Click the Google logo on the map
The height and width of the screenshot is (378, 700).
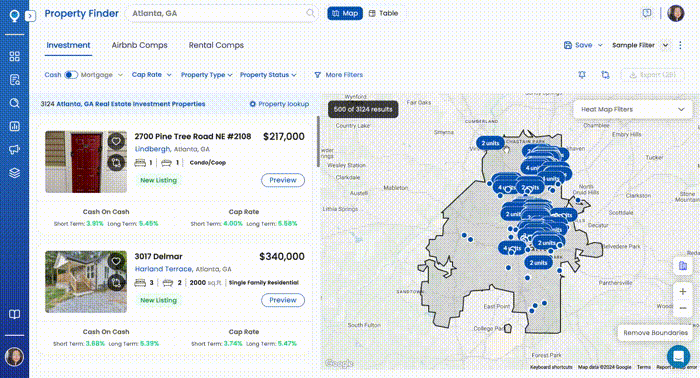[339, 364]
